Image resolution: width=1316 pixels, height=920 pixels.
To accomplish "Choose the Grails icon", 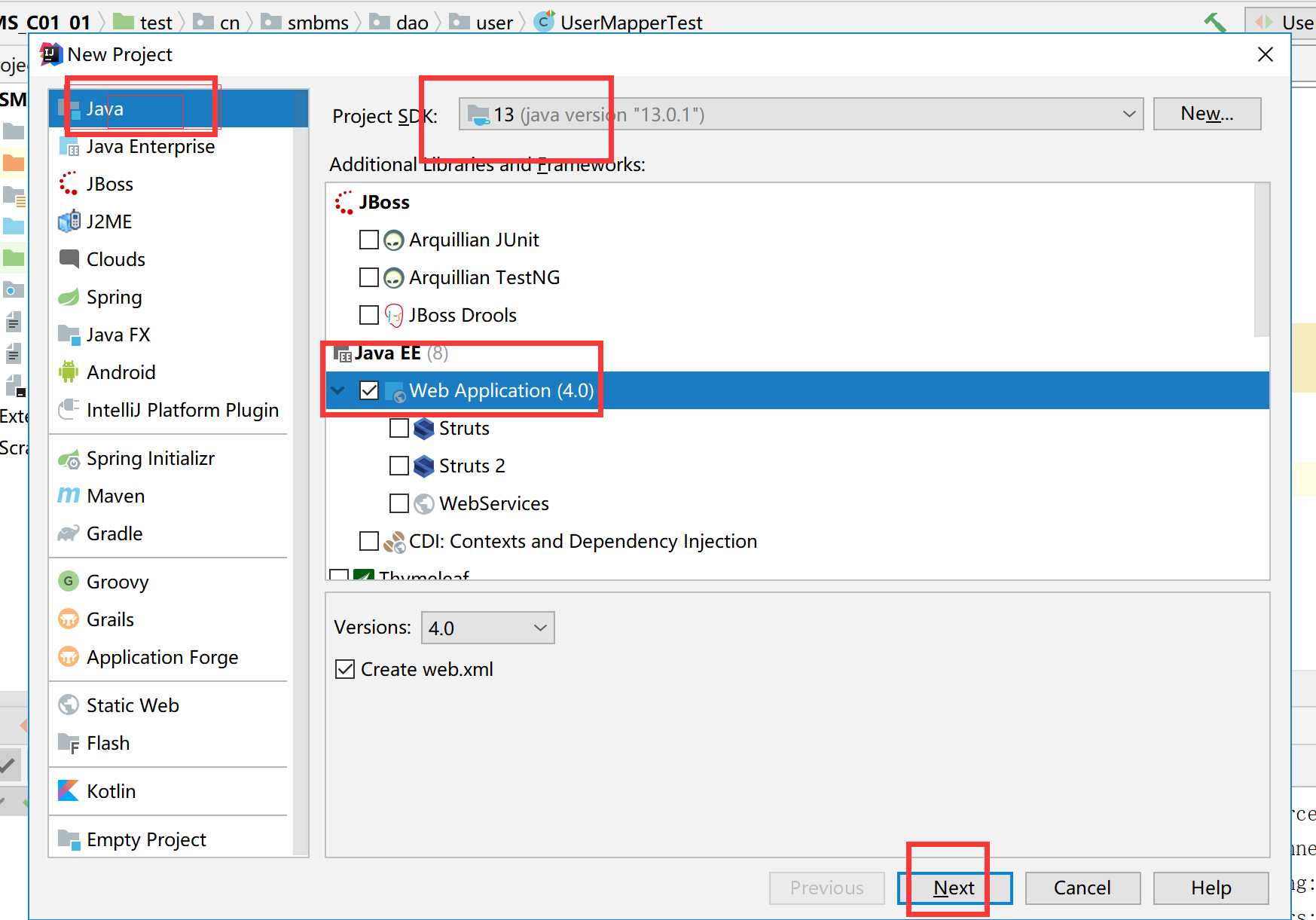I will (x=69, y=619).
